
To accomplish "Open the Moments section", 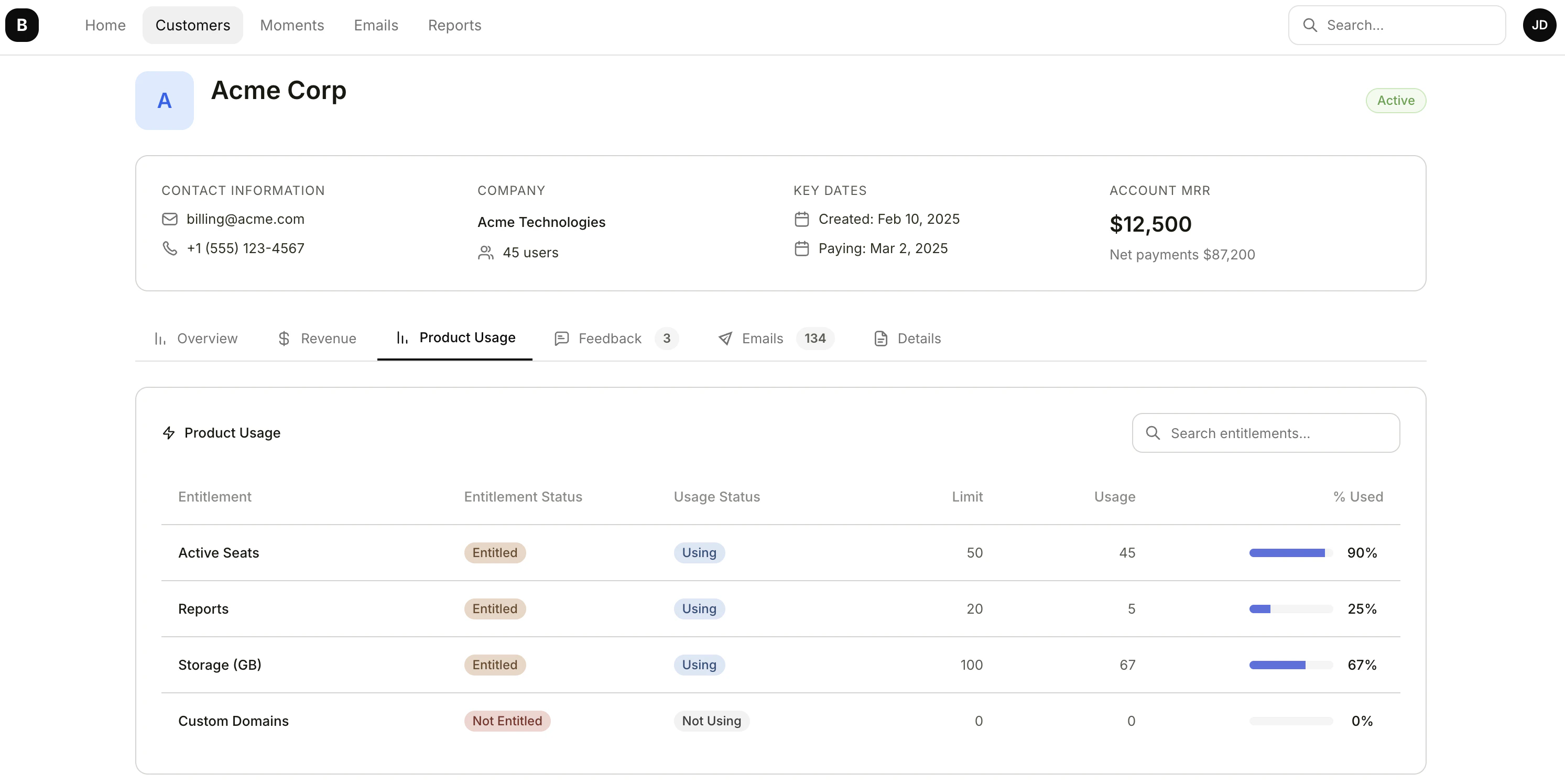I will (291, 25).
